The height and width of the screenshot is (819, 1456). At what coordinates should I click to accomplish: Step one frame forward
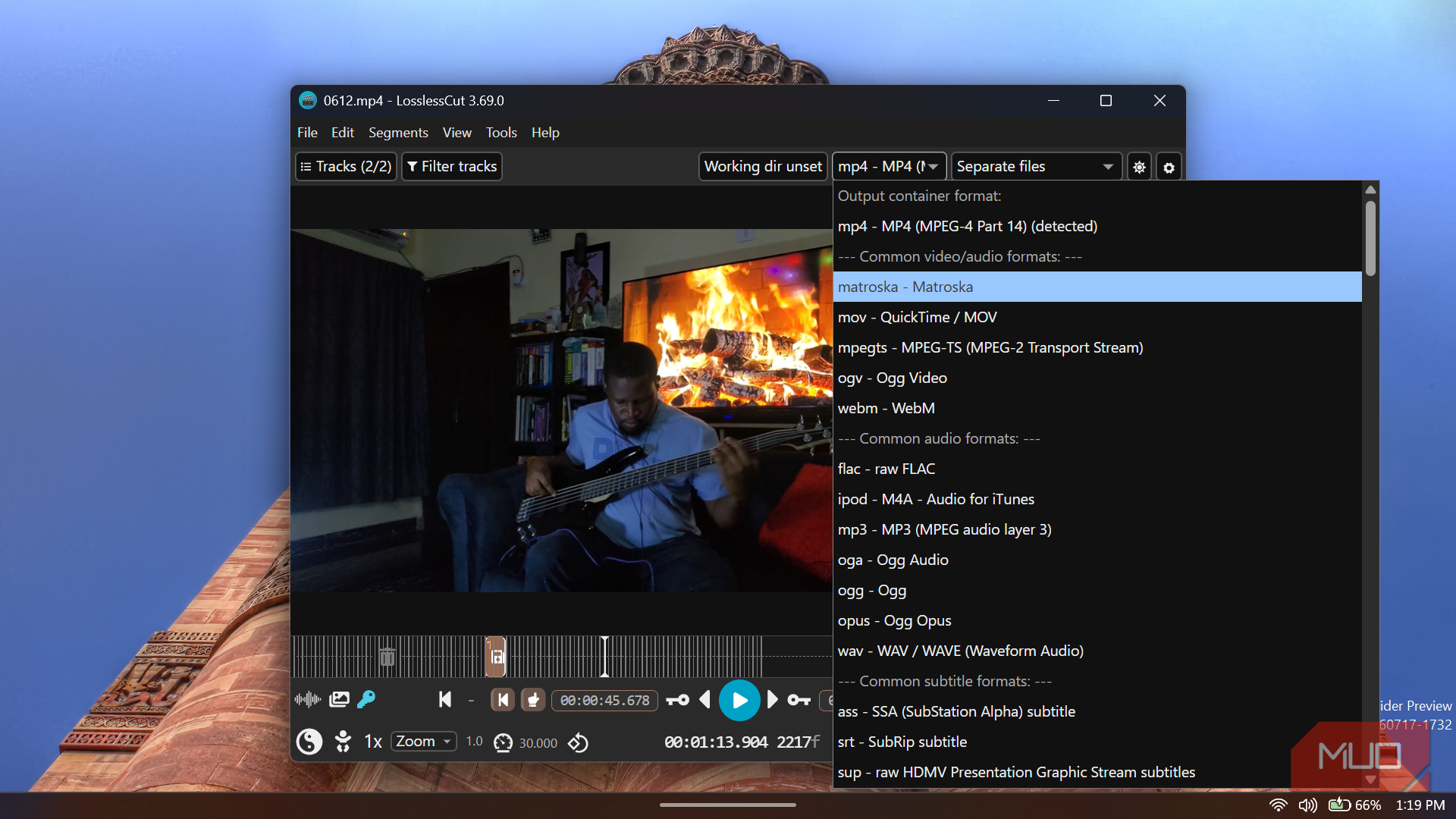[x=773, y=699]
